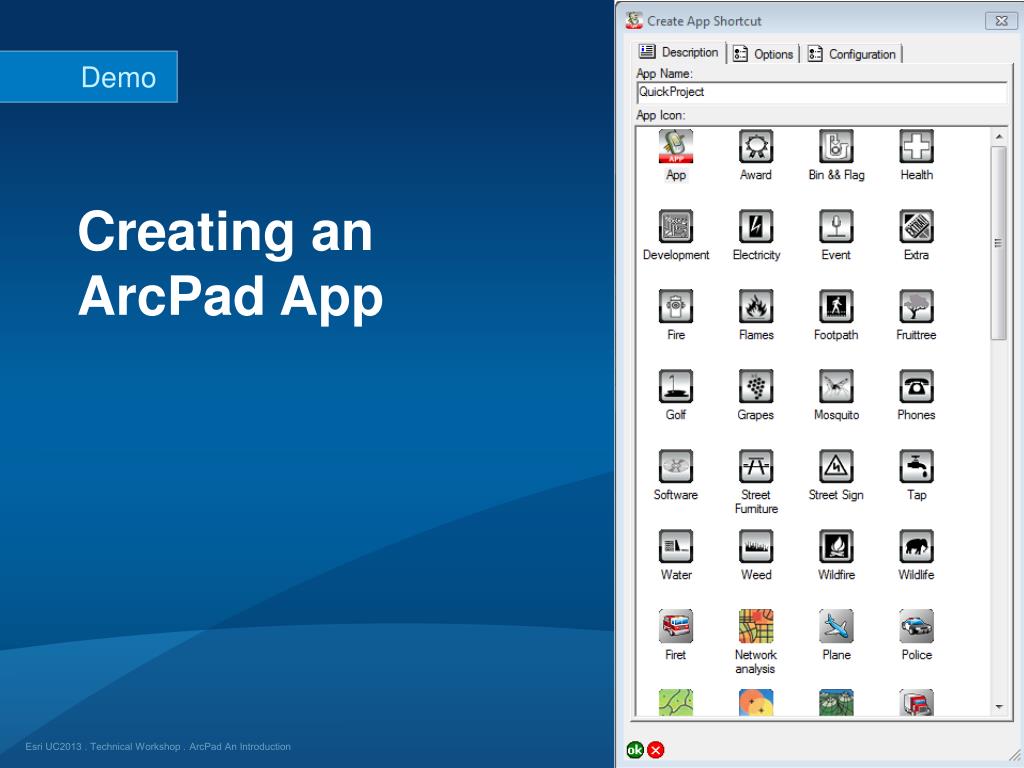
Task: Select the Street Furniture icon
Action: pyautogui.click(x=756, y=466)
